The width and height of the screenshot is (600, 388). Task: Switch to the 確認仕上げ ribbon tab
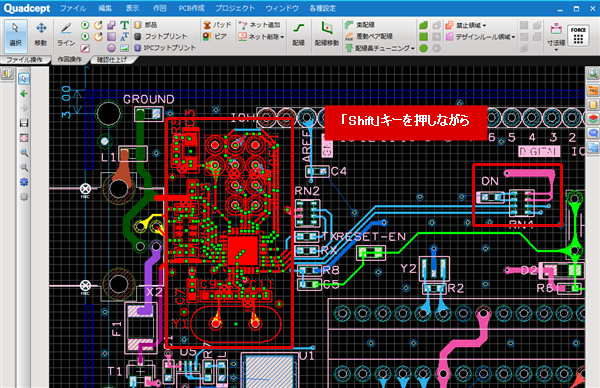pos(111,59)
